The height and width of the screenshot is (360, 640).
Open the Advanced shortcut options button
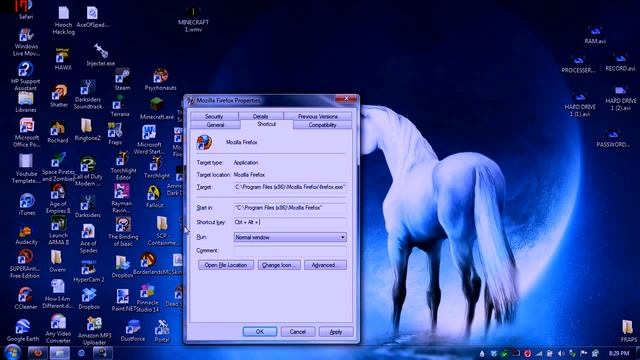coord(325,265)
